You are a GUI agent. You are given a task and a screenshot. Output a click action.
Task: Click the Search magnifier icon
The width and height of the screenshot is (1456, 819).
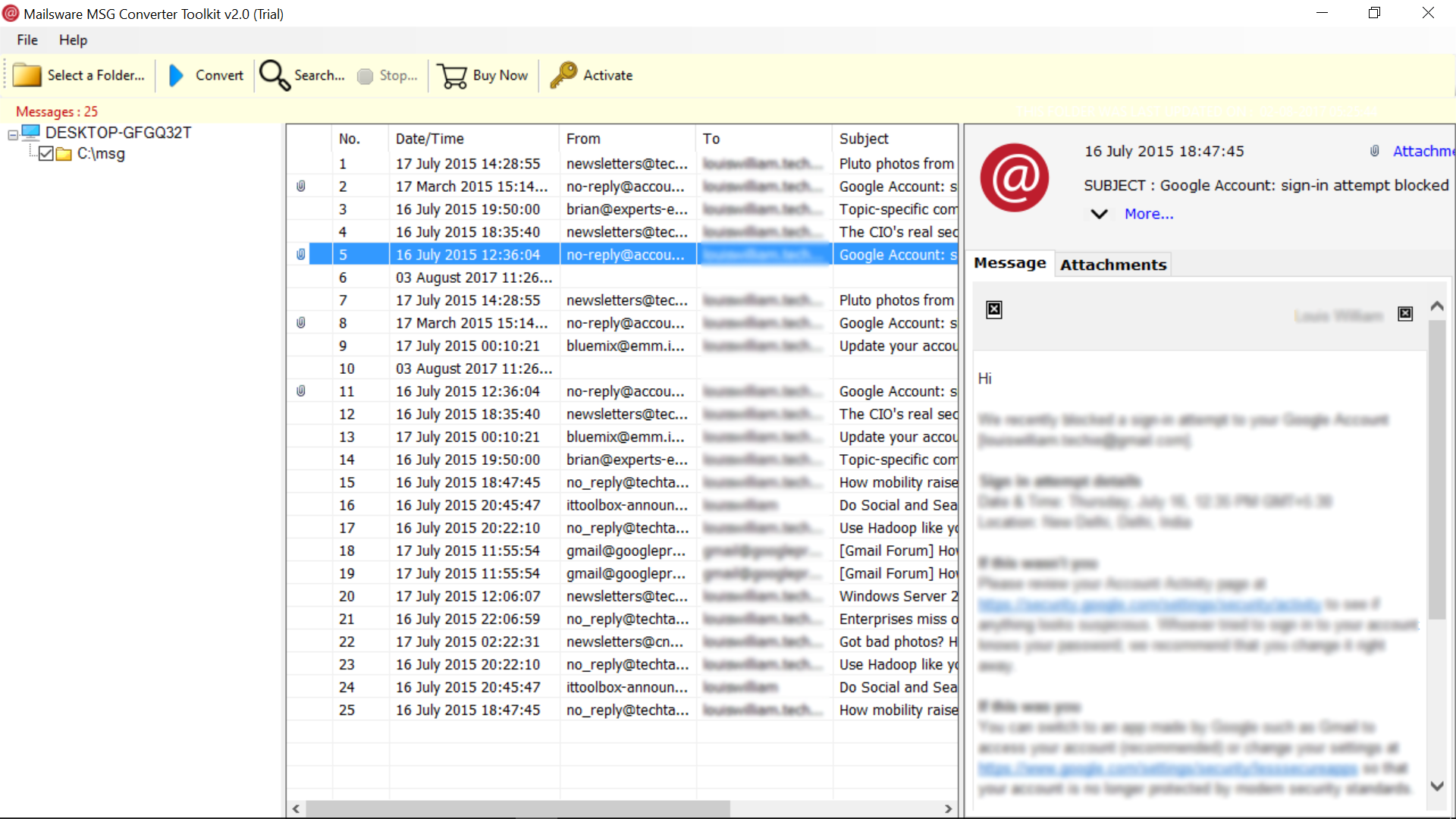point(275,75)
